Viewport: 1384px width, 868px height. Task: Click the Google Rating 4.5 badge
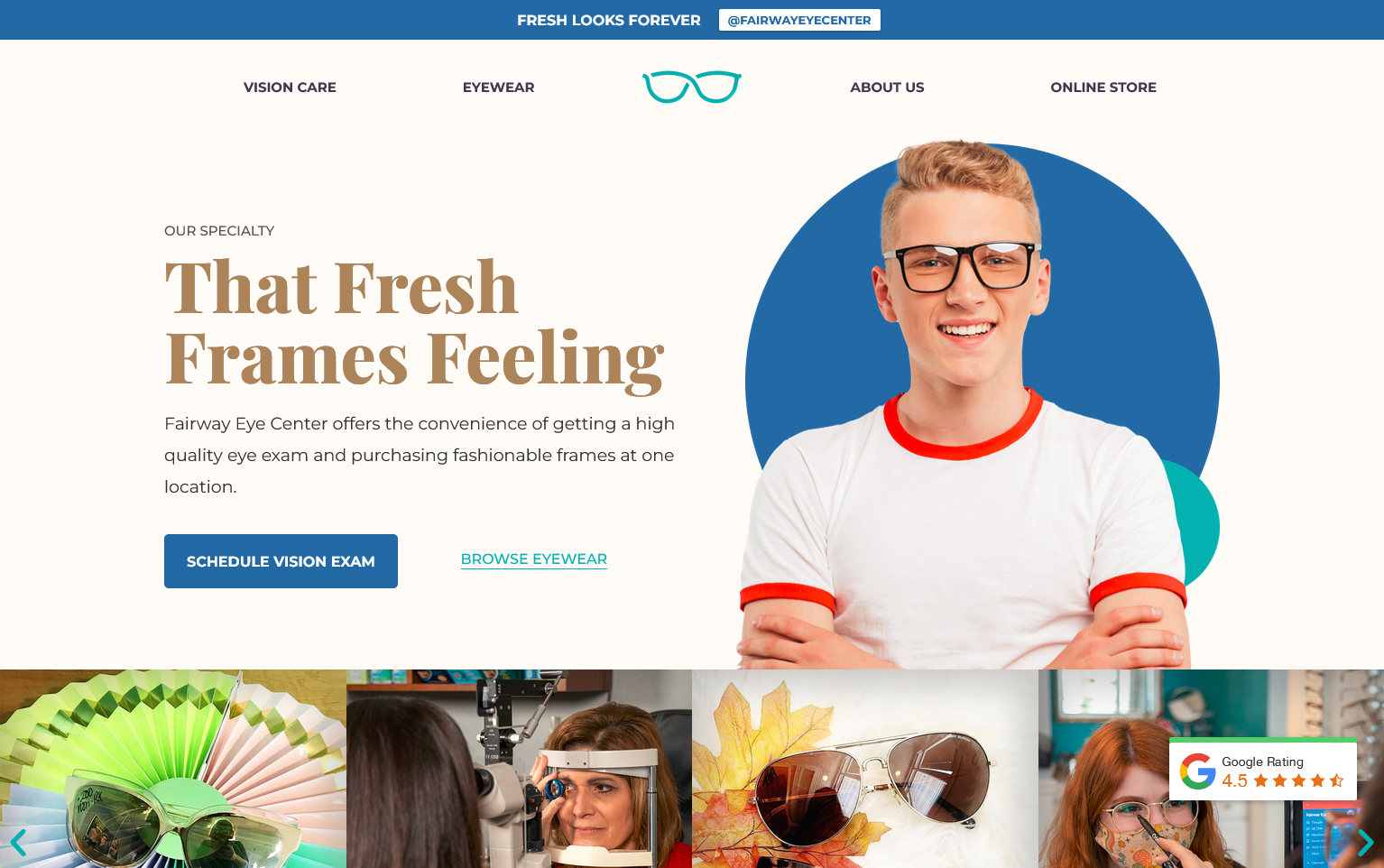1263,770
